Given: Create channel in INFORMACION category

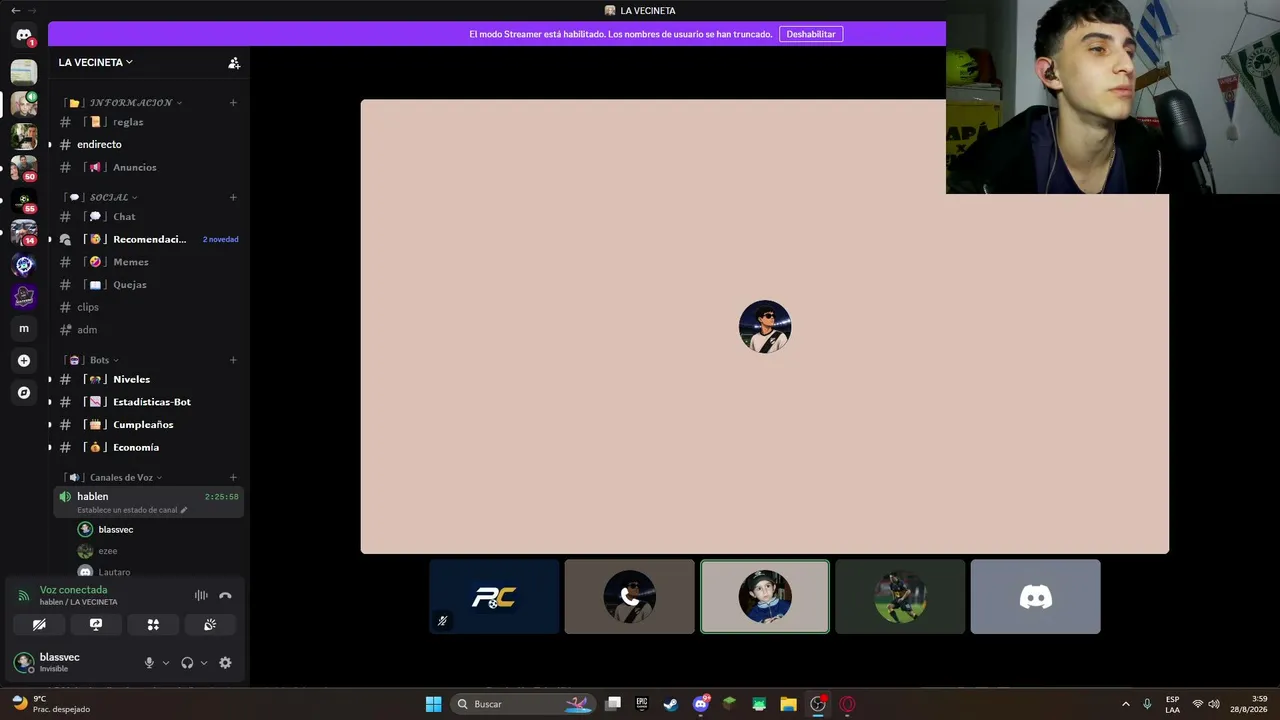Looking at the screenshot, I should pyautogui.click(x=233, y=102).
